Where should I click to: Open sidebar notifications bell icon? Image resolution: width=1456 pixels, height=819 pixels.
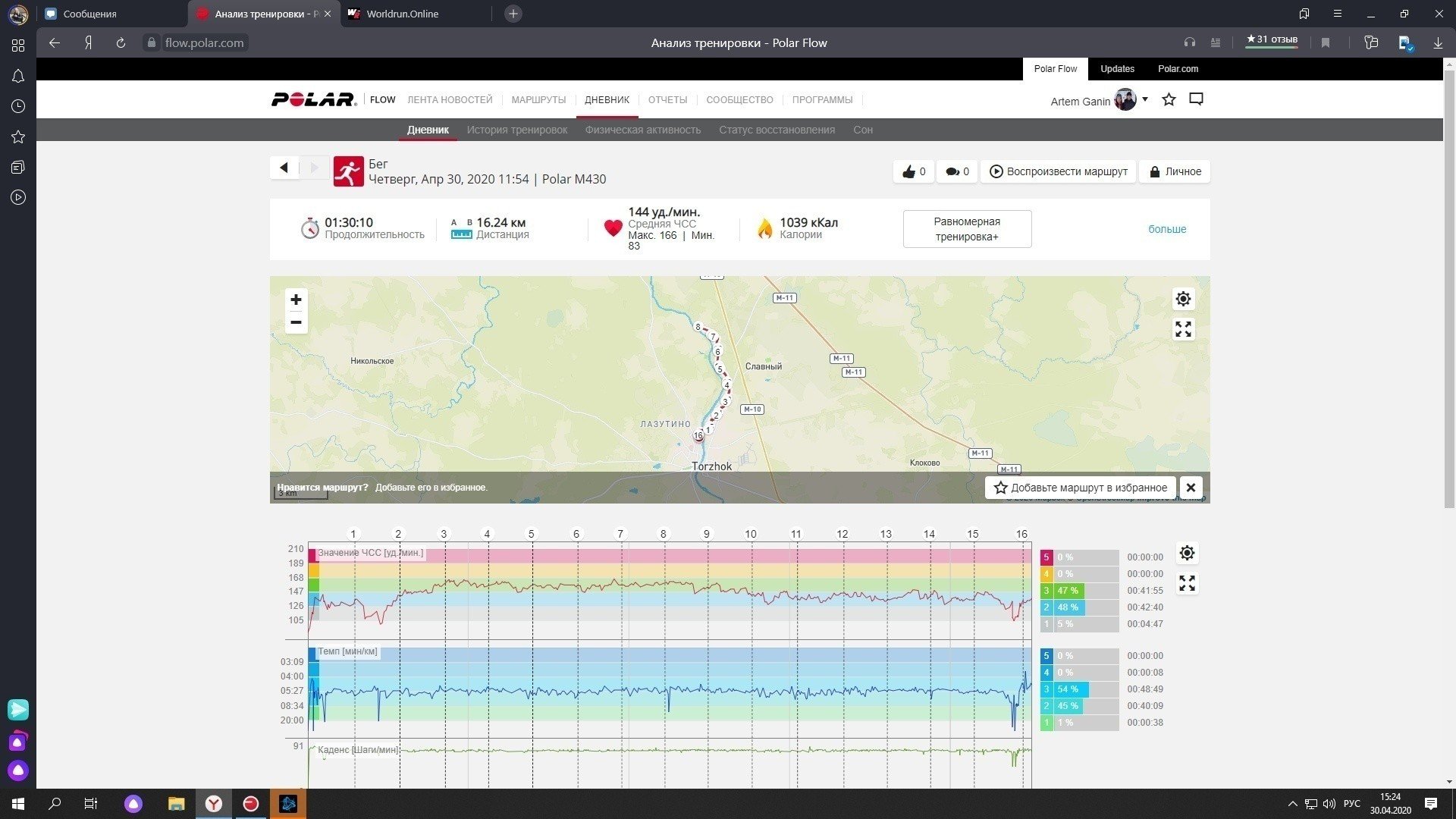[18, 76]
